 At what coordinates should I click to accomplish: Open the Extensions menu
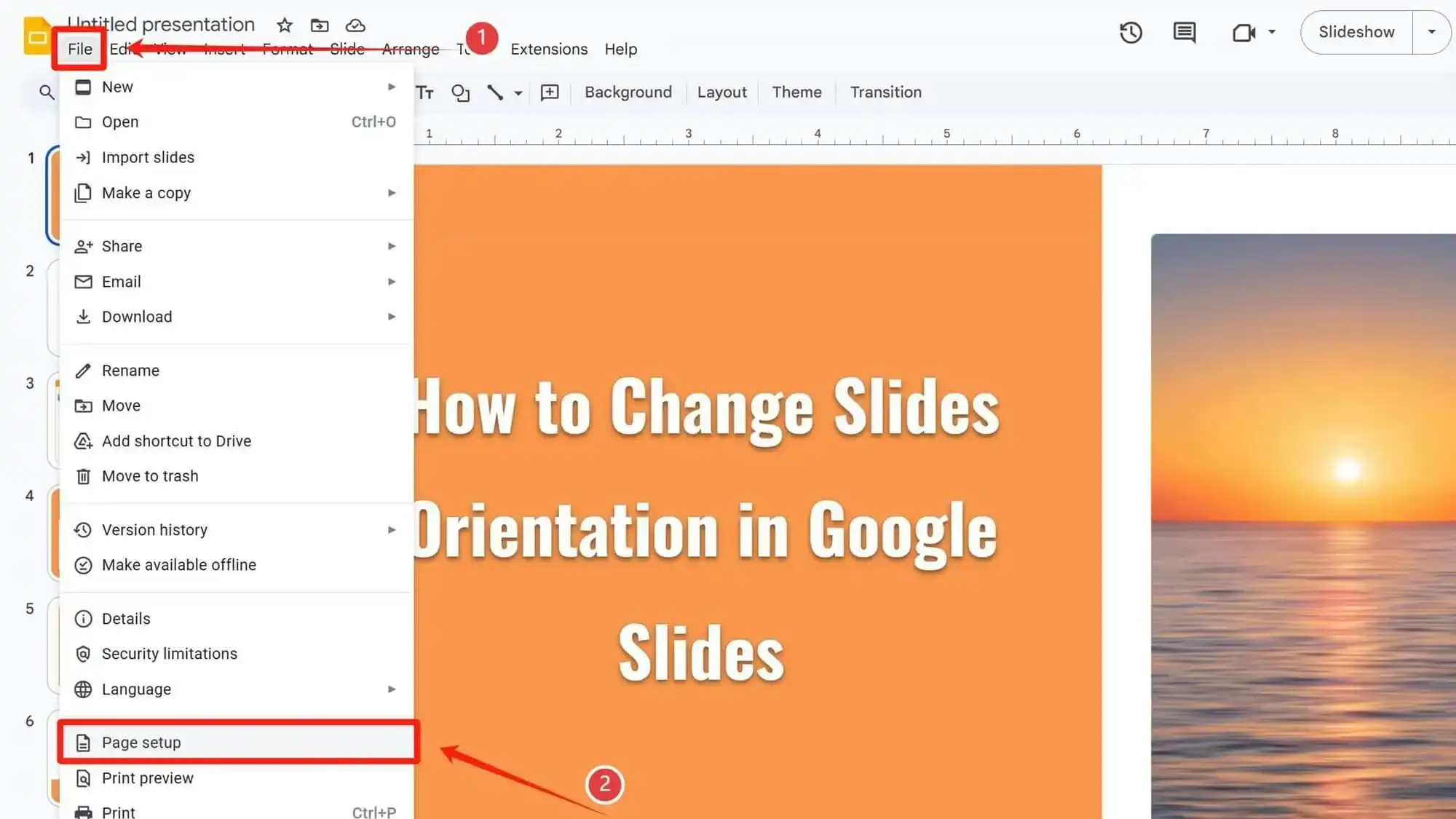tap(549, 49)
